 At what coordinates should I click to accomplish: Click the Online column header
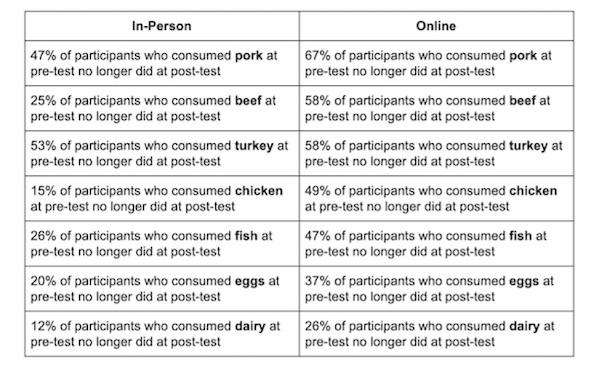click(436, 26)
